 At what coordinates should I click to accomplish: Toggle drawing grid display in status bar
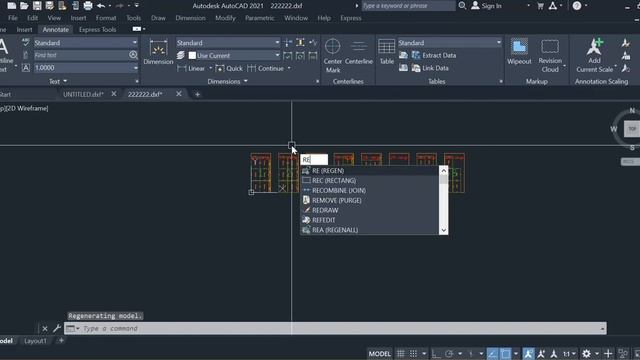(x=400, y=354)
